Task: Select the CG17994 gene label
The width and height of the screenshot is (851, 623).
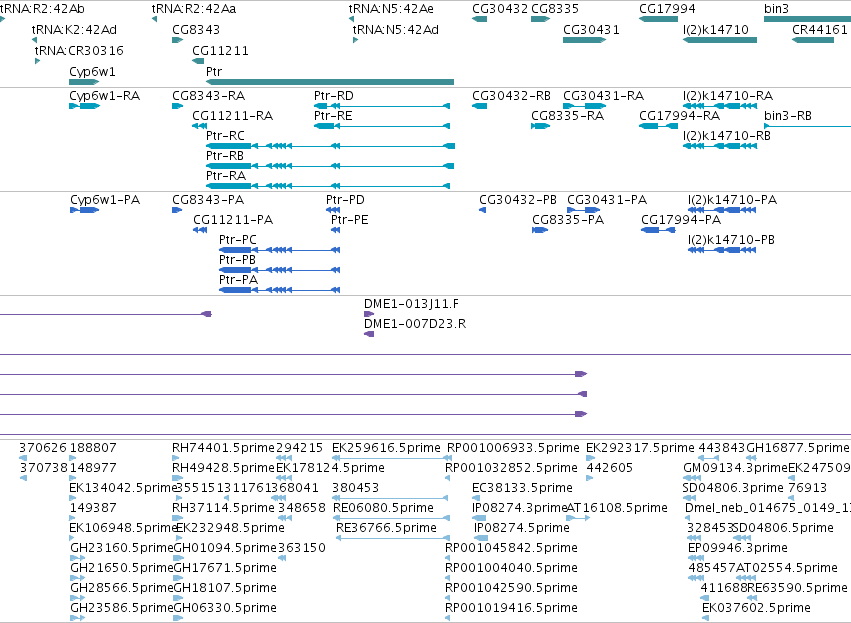Action: [667, 9]
